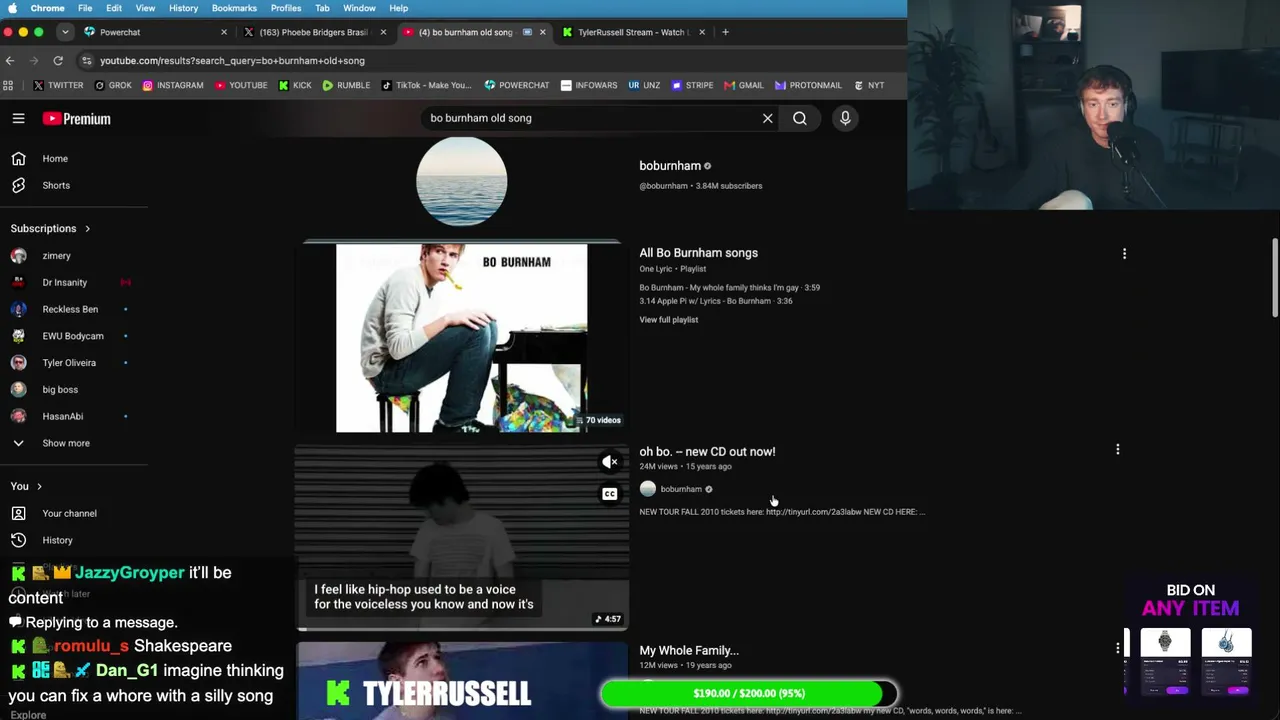
Task: Toggle captions on the video preview
Action: 609,494
